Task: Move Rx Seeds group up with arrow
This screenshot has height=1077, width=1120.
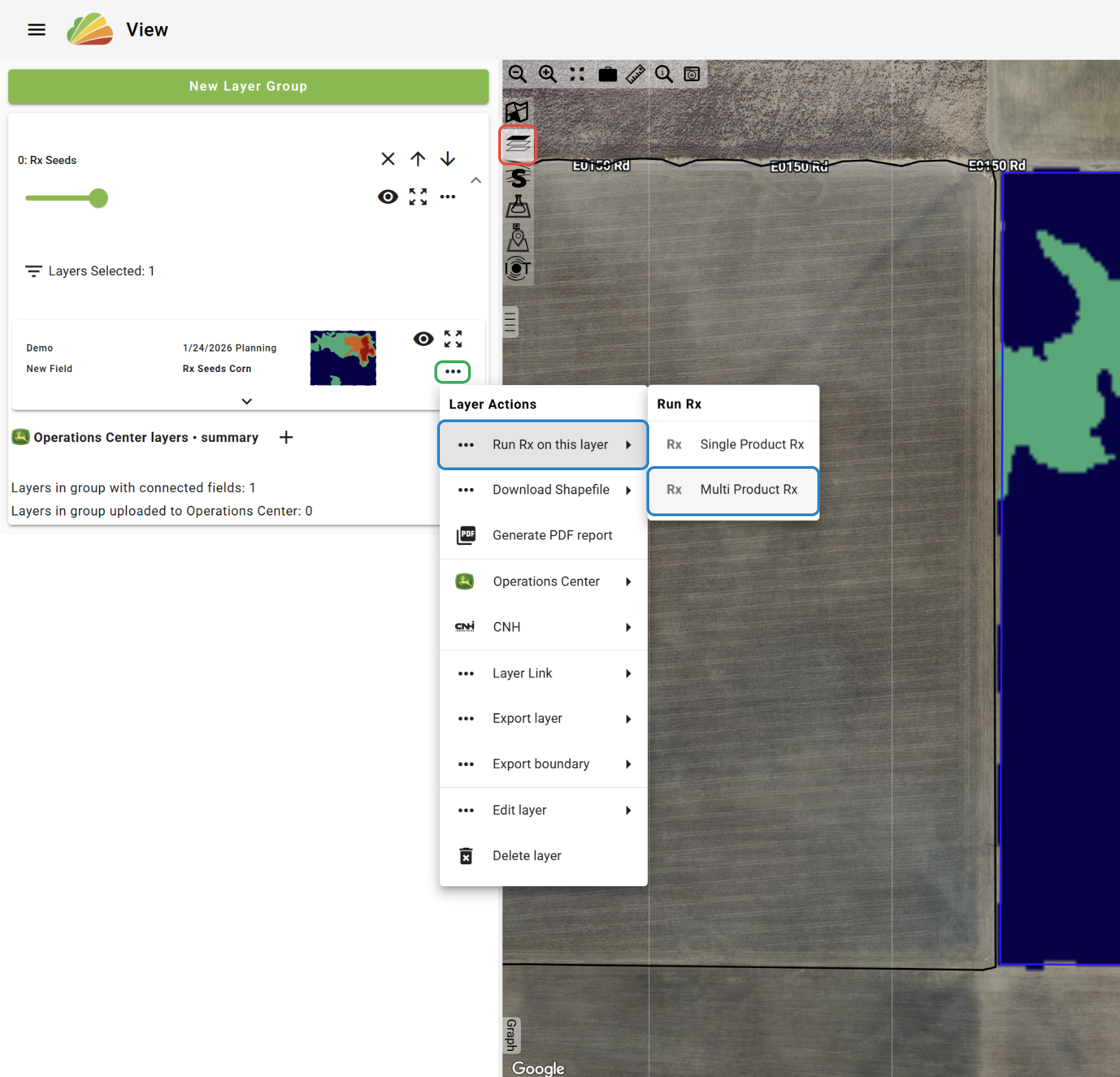Action: [x=418, y=159]
